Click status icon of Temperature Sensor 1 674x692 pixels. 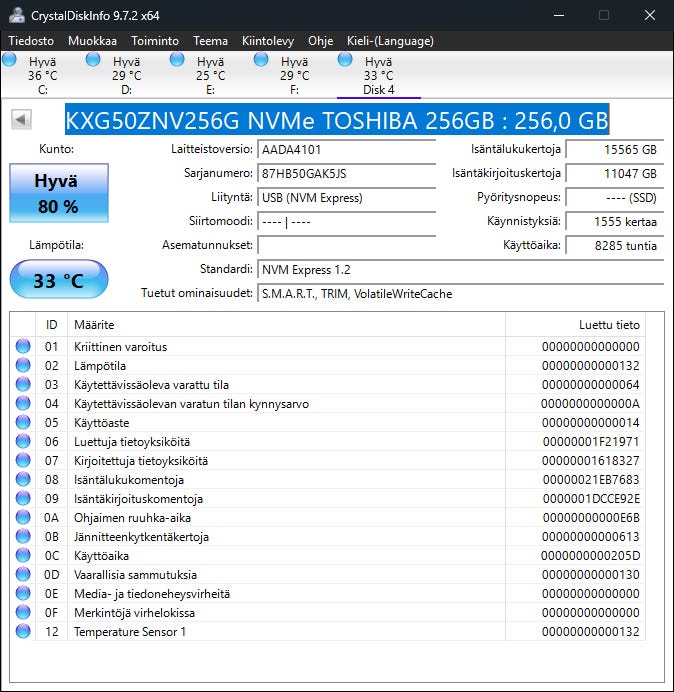point(23,632)
